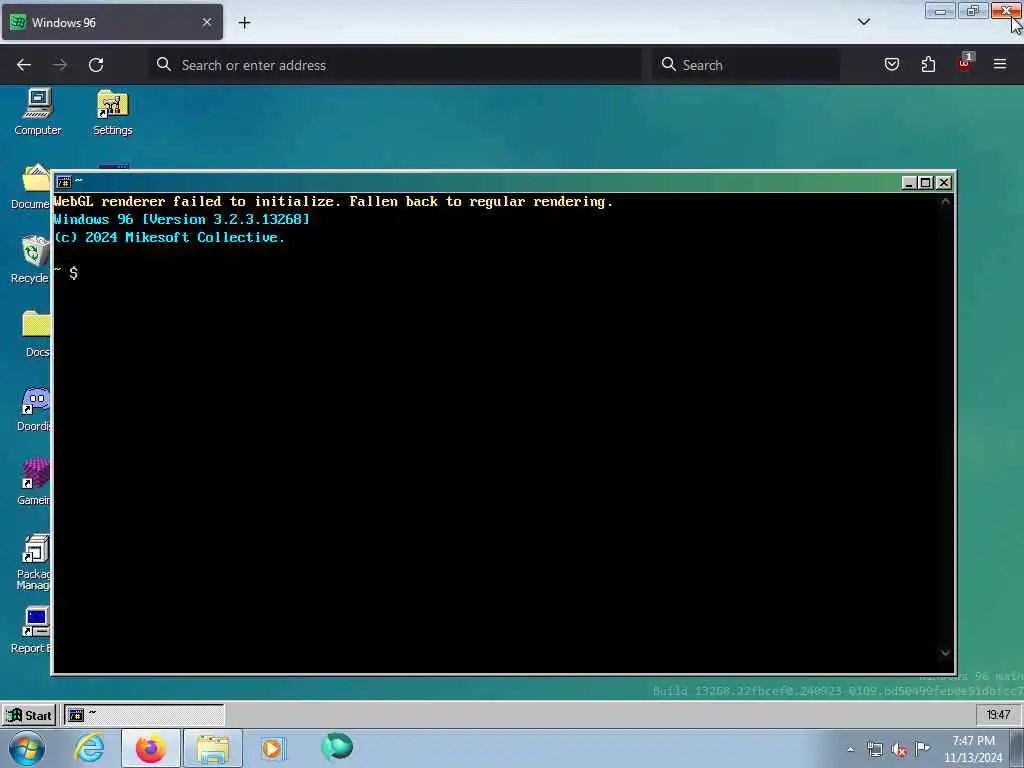The height and width of the screenshot is (768, 1024).
Task: Click the browser forward arrow
Action: [x=60, y=65]
